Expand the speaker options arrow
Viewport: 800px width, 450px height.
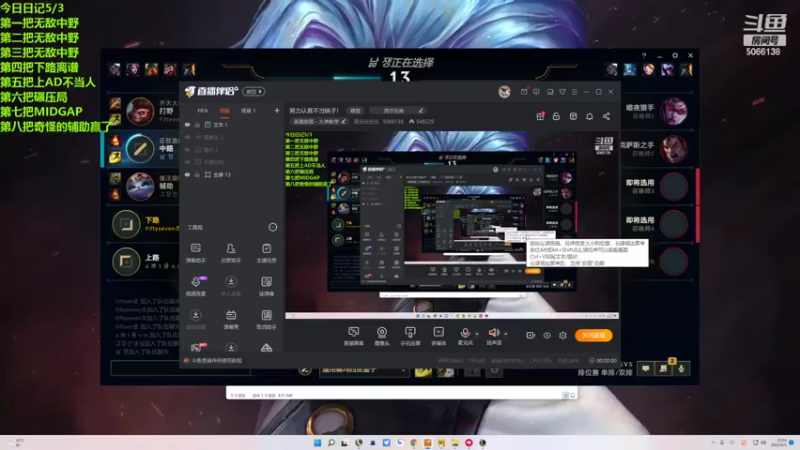[x=506, y=334]
